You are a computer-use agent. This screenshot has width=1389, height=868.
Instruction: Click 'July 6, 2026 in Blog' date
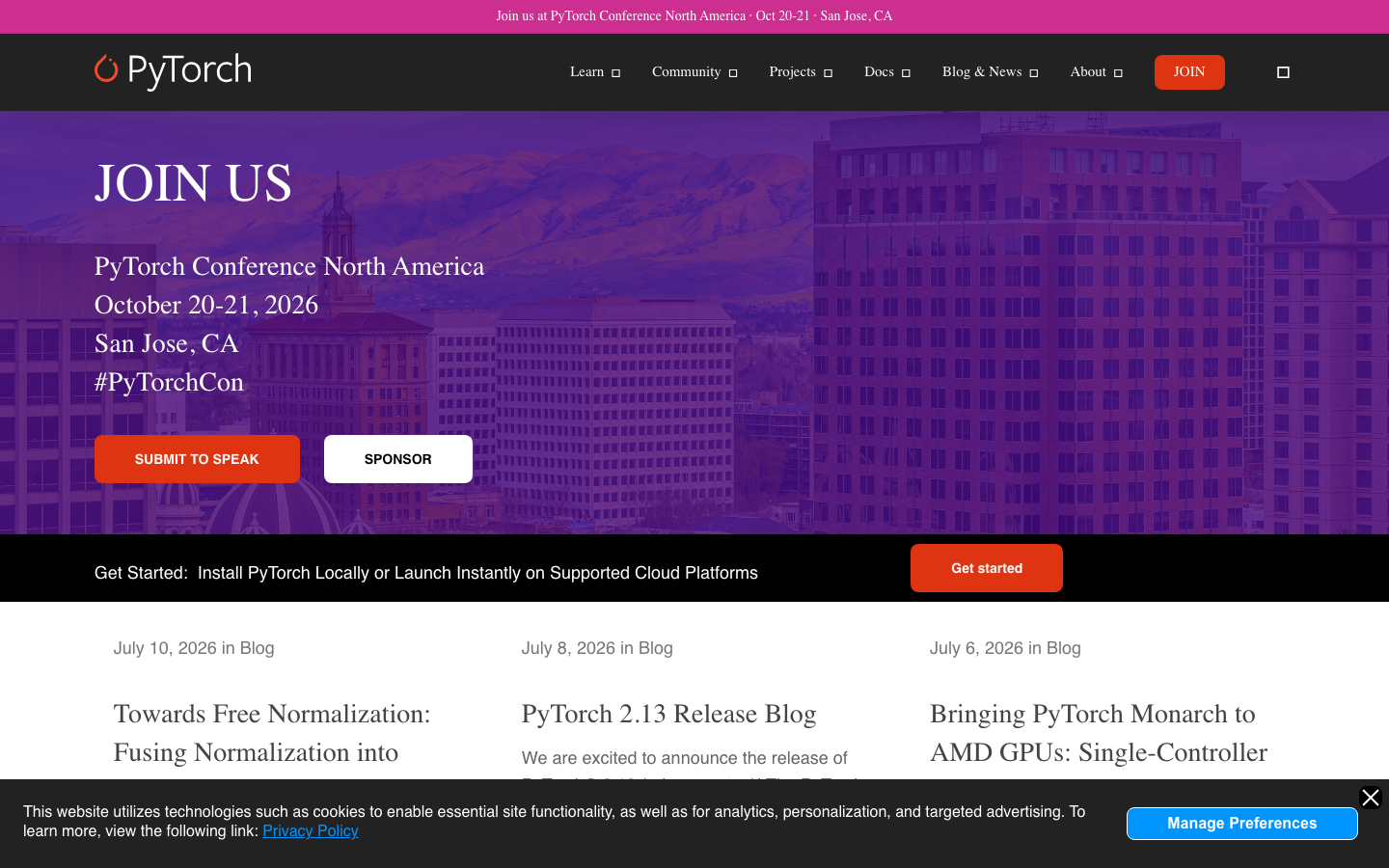point(1005,648)
